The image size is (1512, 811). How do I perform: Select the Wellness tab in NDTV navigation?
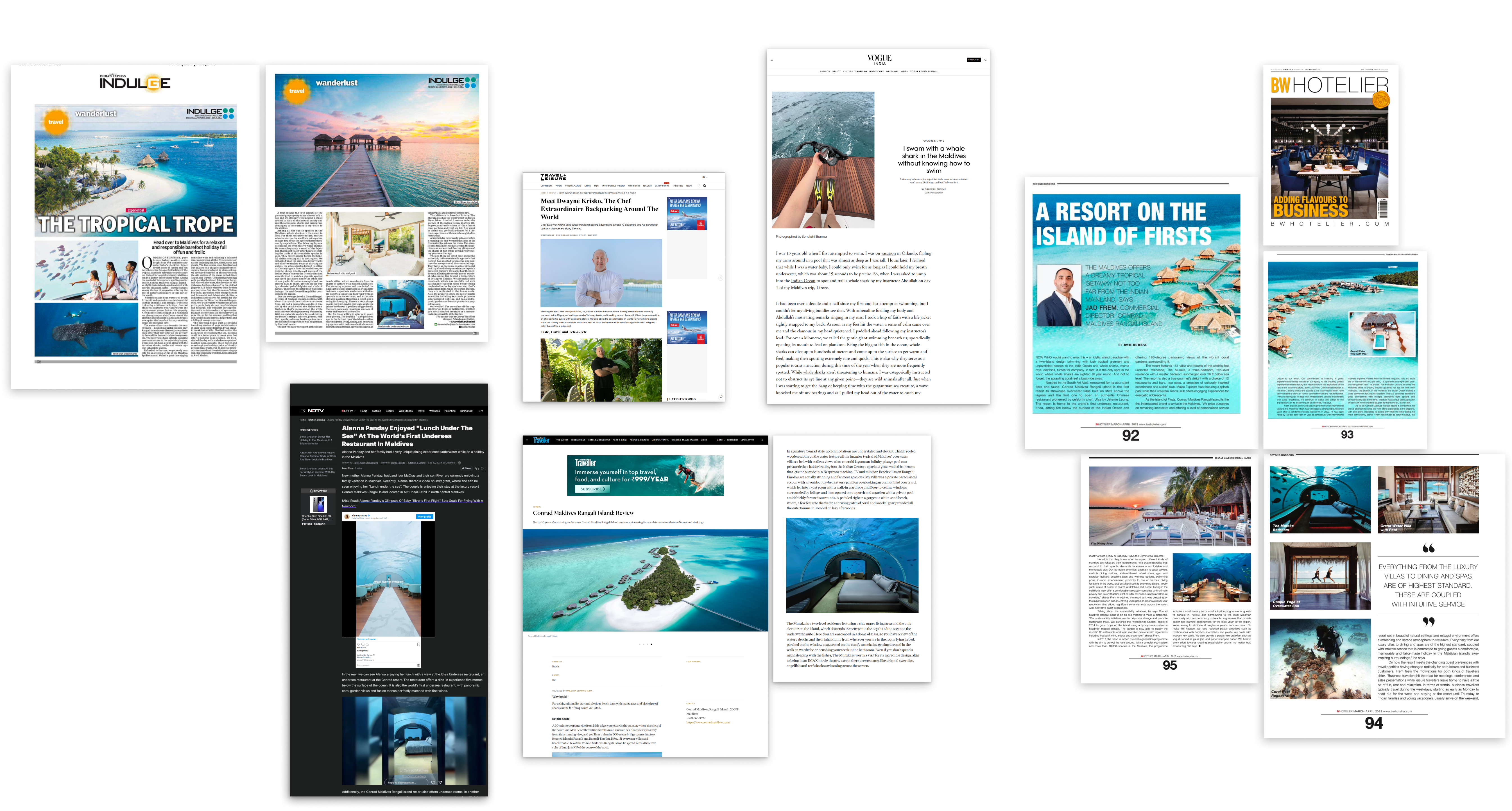(434, 411)
